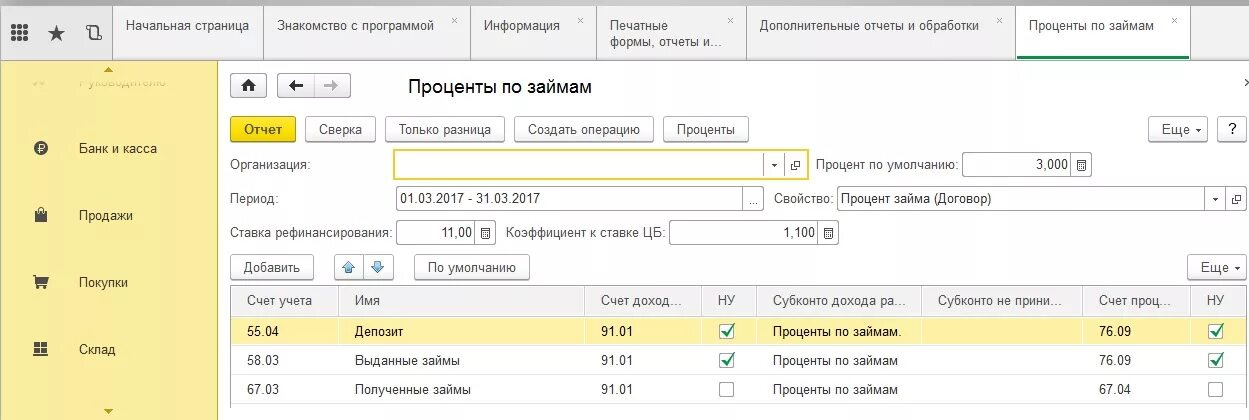Switch to Информация tab
This screenshot has height=420, width=1249.
[x=522, y=26]
